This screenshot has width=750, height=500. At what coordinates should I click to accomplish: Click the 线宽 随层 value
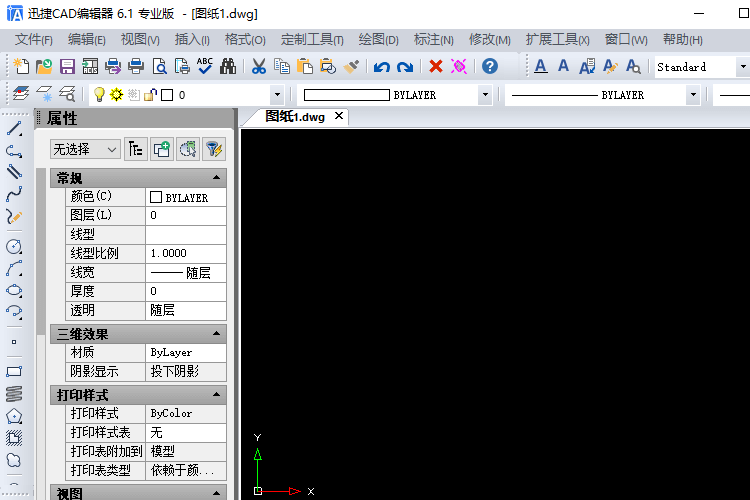[186, 273]
